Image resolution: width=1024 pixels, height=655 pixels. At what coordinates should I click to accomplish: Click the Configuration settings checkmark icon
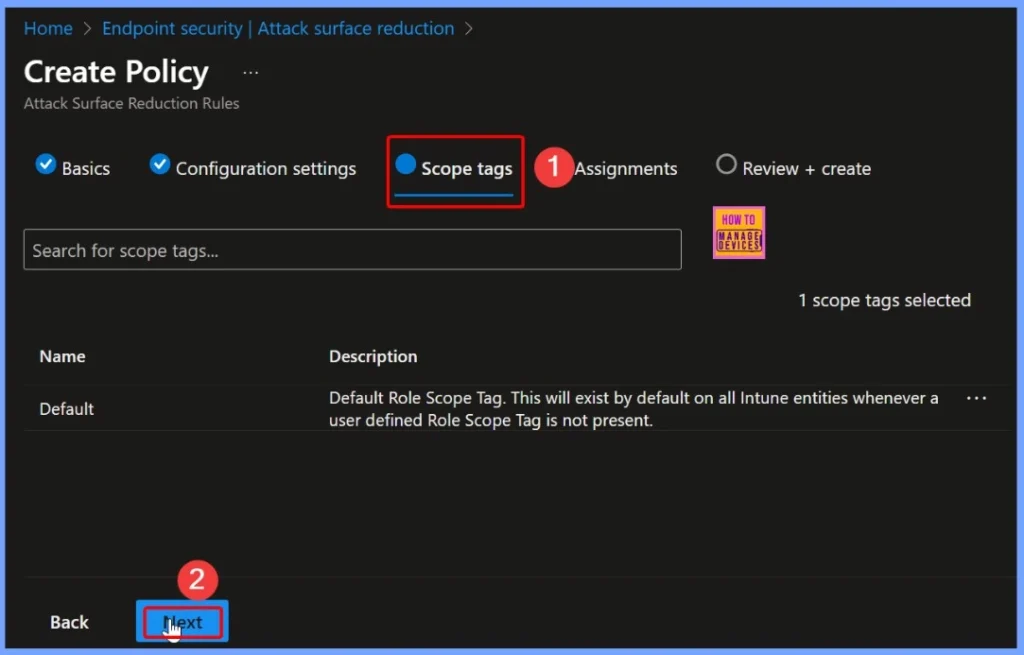pos(160,165)
